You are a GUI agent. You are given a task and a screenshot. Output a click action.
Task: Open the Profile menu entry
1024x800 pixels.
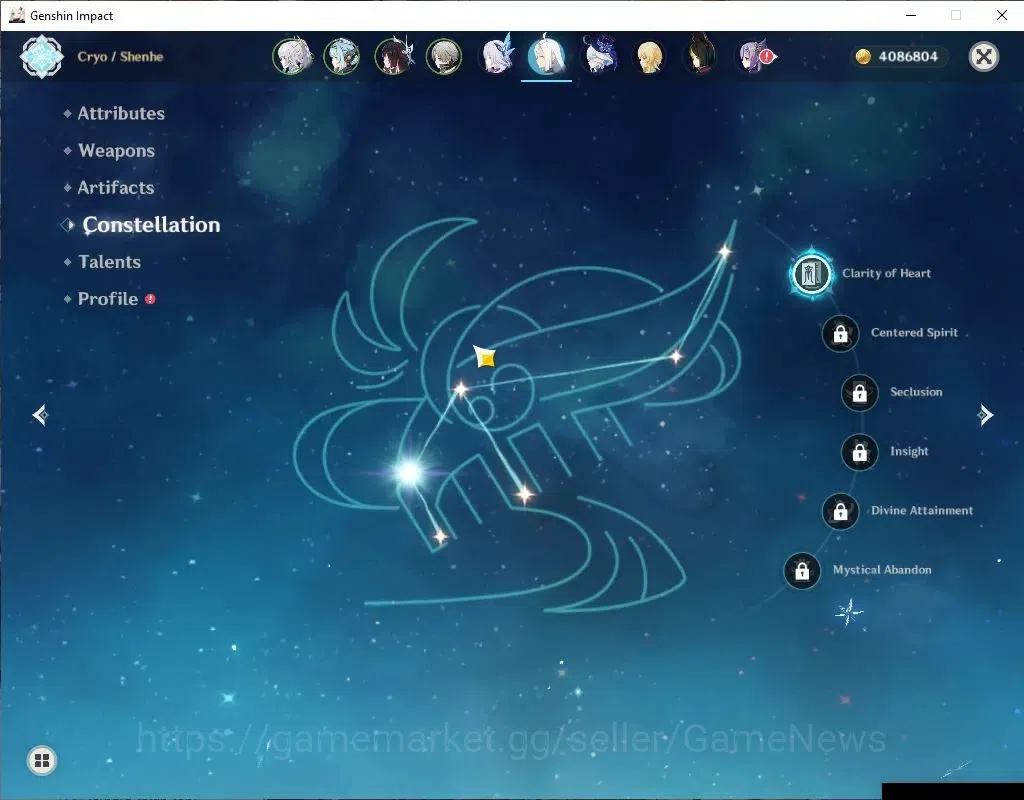(x=108, y=299)
